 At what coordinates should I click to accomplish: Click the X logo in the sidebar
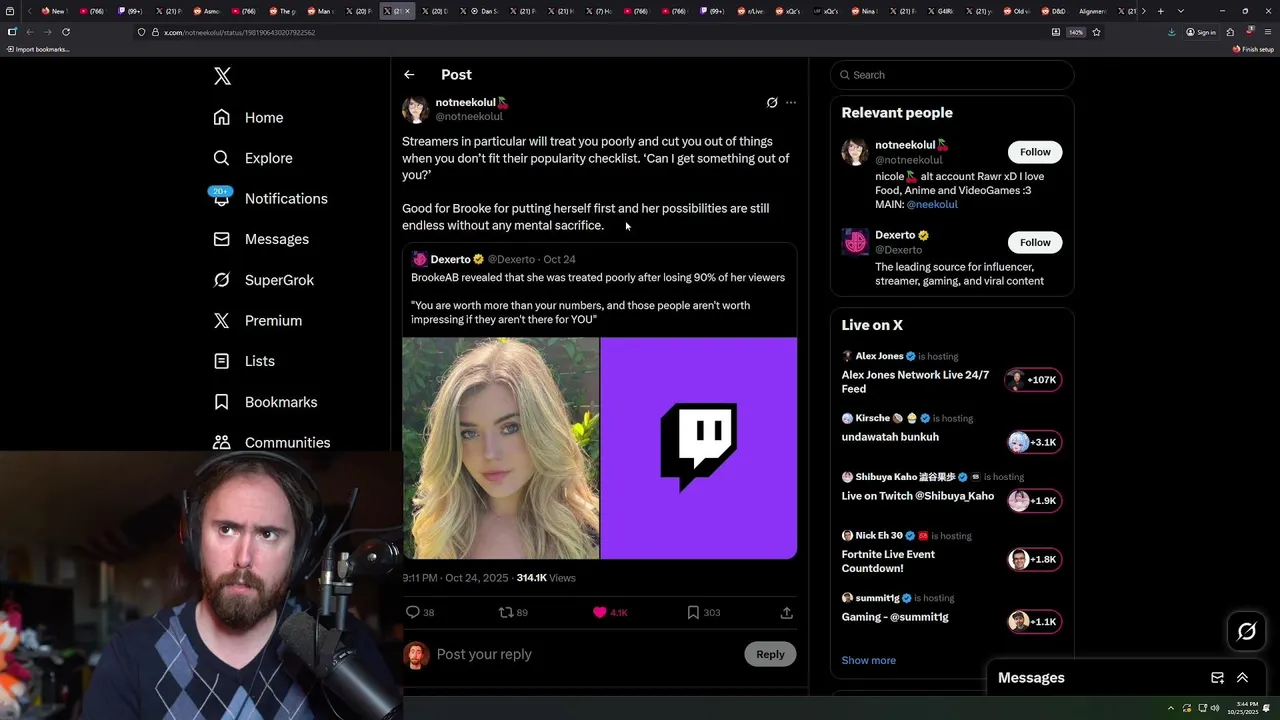(222, 76)
